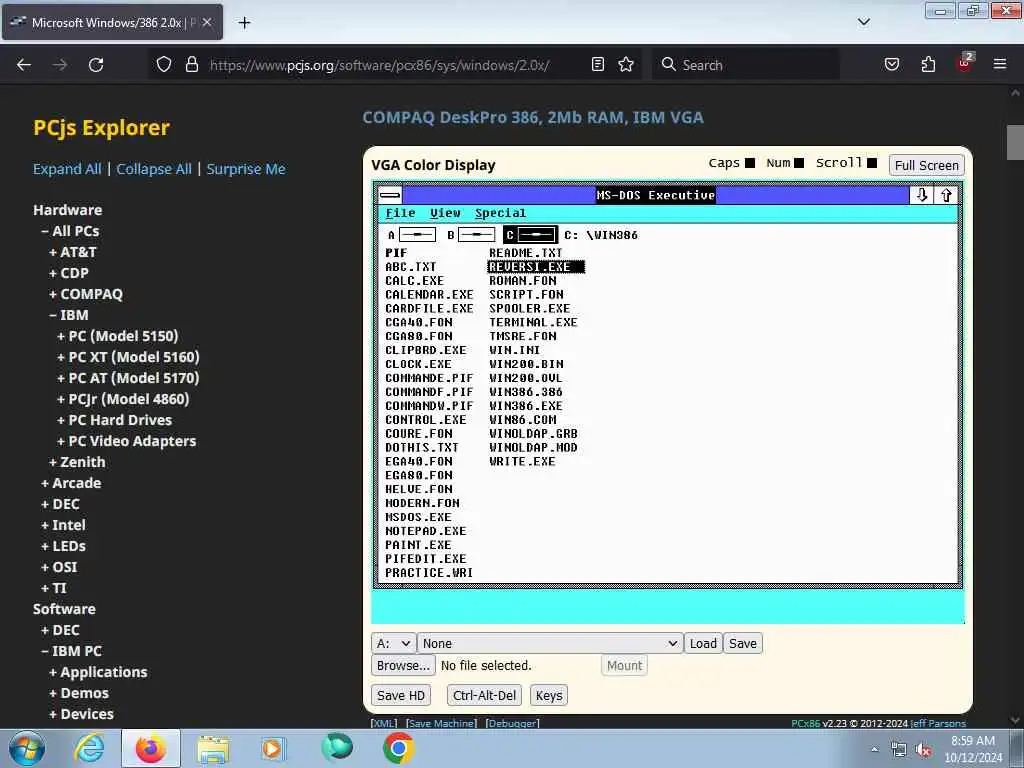The image size is (1024, 768).
Task: Select NOTEPAD.EXE in the file list
Action: (426, 531)
